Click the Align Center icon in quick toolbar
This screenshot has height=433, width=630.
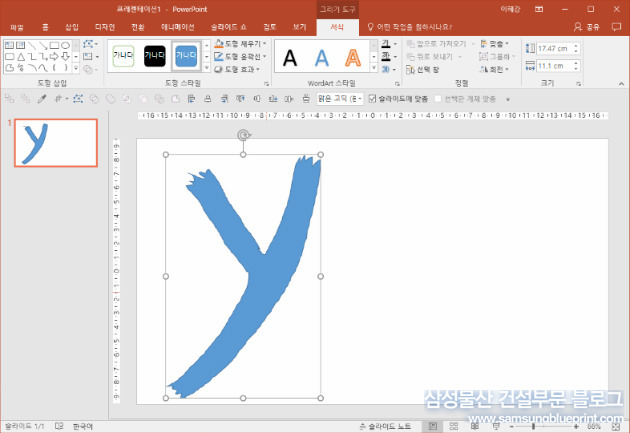[208, 99]
